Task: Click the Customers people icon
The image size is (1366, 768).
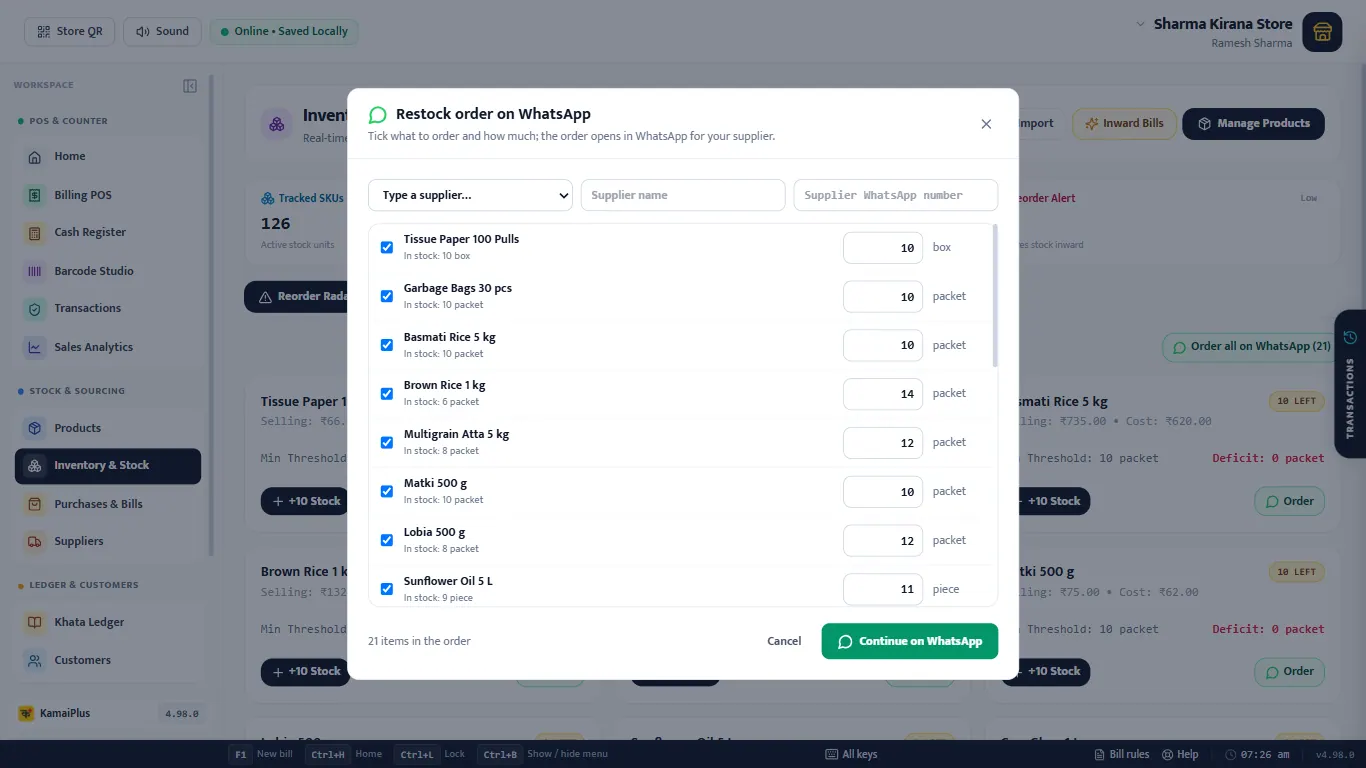Action: (35, 660)
